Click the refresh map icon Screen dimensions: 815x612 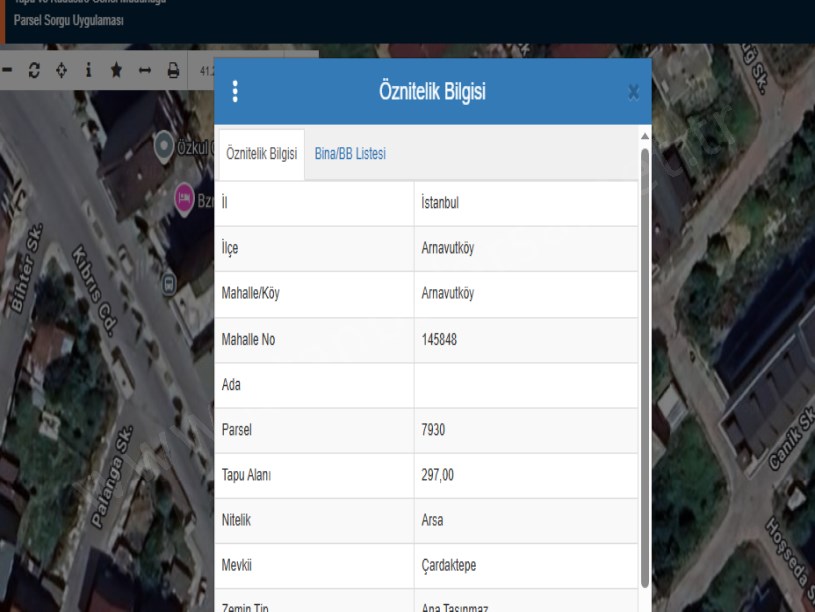click(x=34, y=71)
